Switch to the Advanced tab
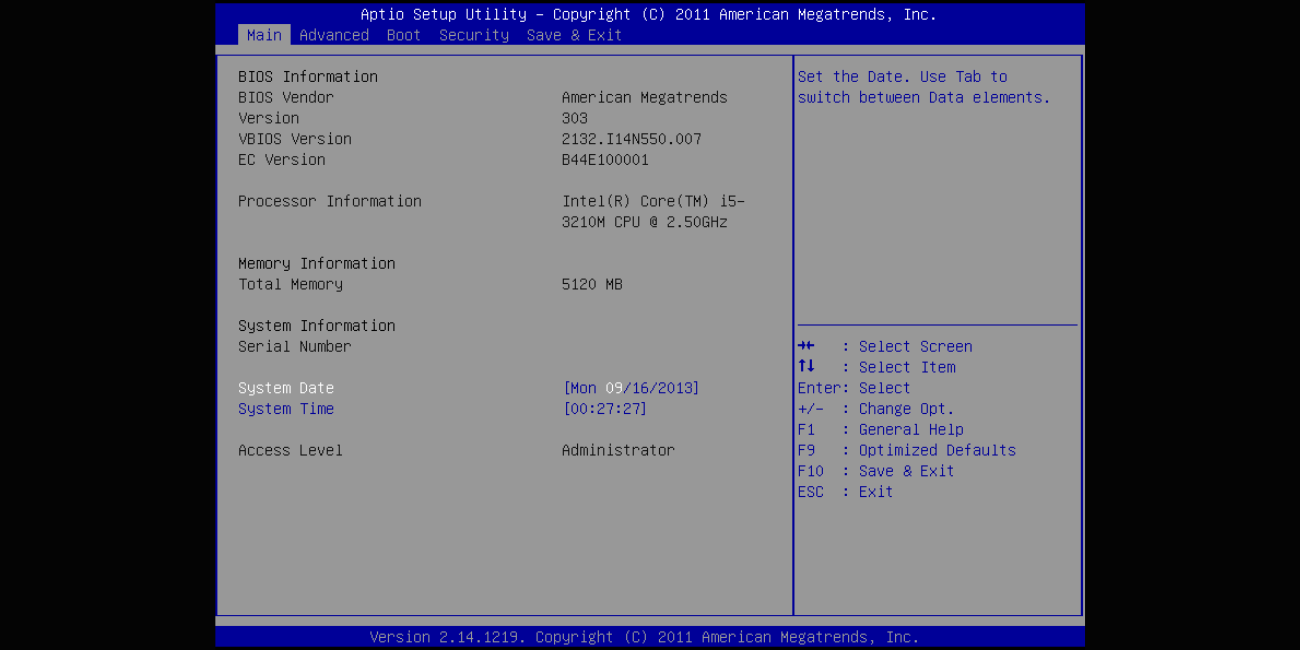The width and height of the screenshot is (1300, 650). pos(334,35)
